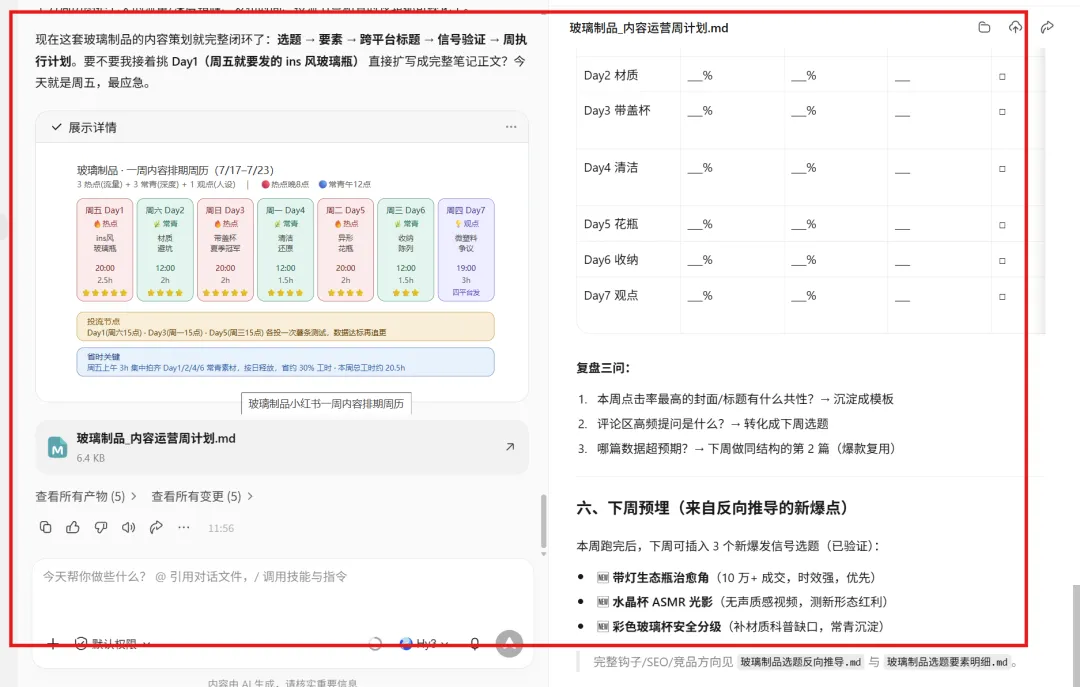Image resolution: width=1080 pixels, height=687 pixels.
Task: Click the Day2 材质 table cell
Action: tap(628, 76)
